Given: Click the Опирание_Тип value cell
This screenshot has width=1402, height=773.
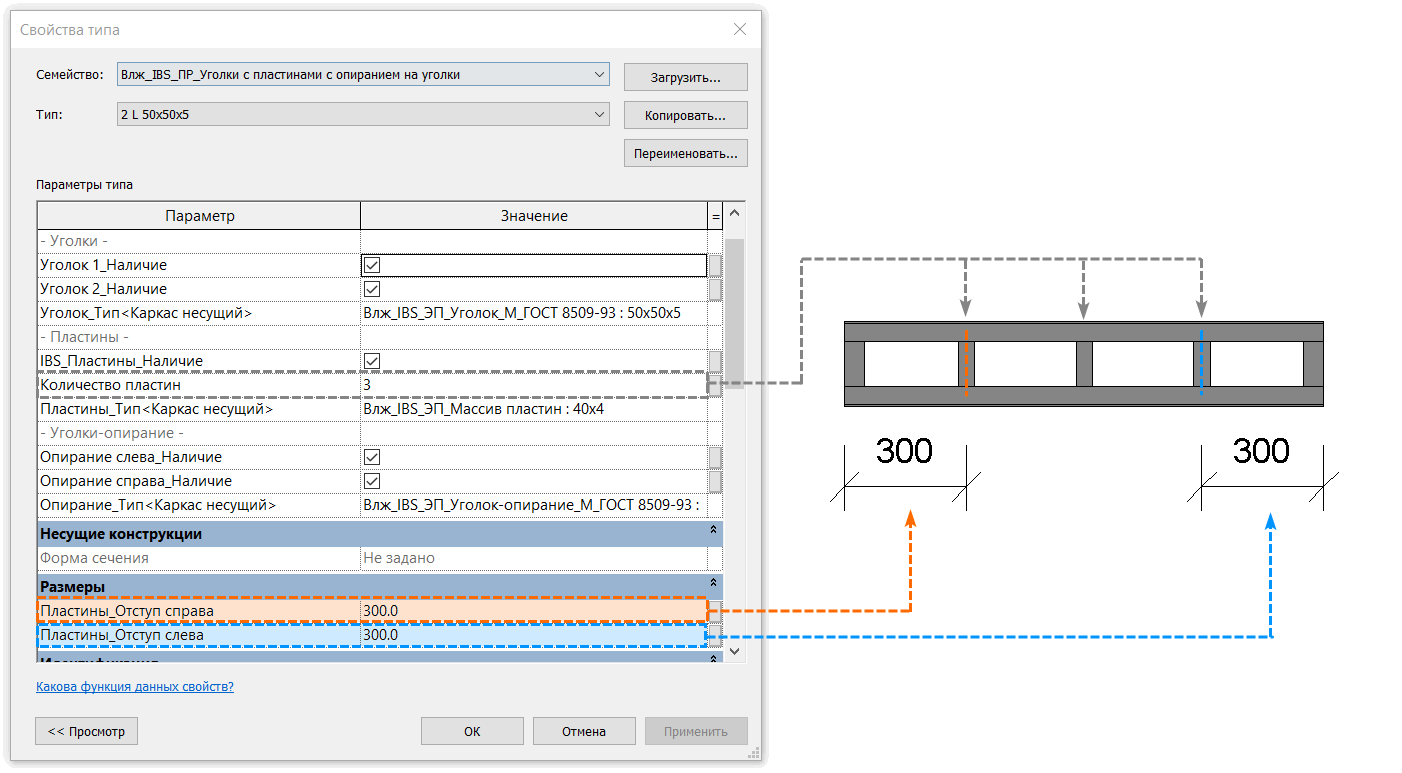Looking at the screenshot, I should tap(534, 505).
